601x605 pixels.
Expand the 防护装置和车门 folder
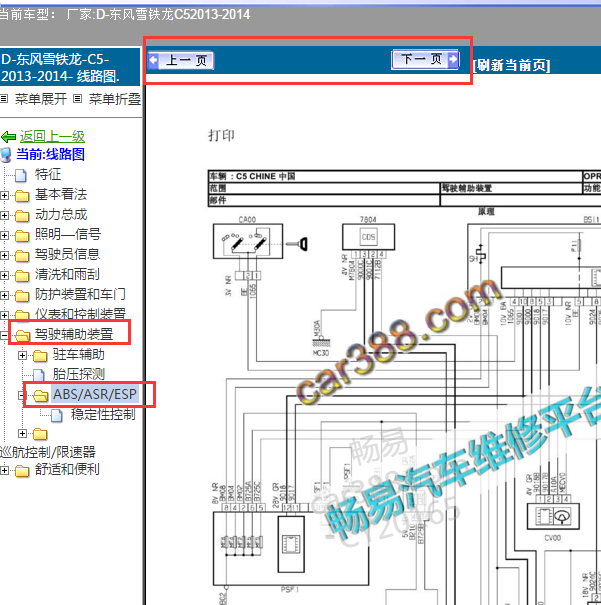click(4, 296)
